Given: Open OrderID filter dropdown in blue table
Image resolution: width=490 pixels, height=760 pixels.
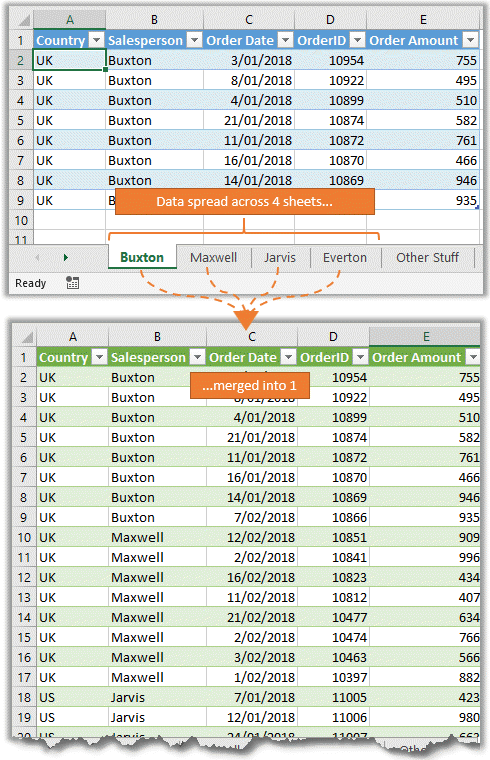Looking at the screenshot, I should tap(357, 40).
